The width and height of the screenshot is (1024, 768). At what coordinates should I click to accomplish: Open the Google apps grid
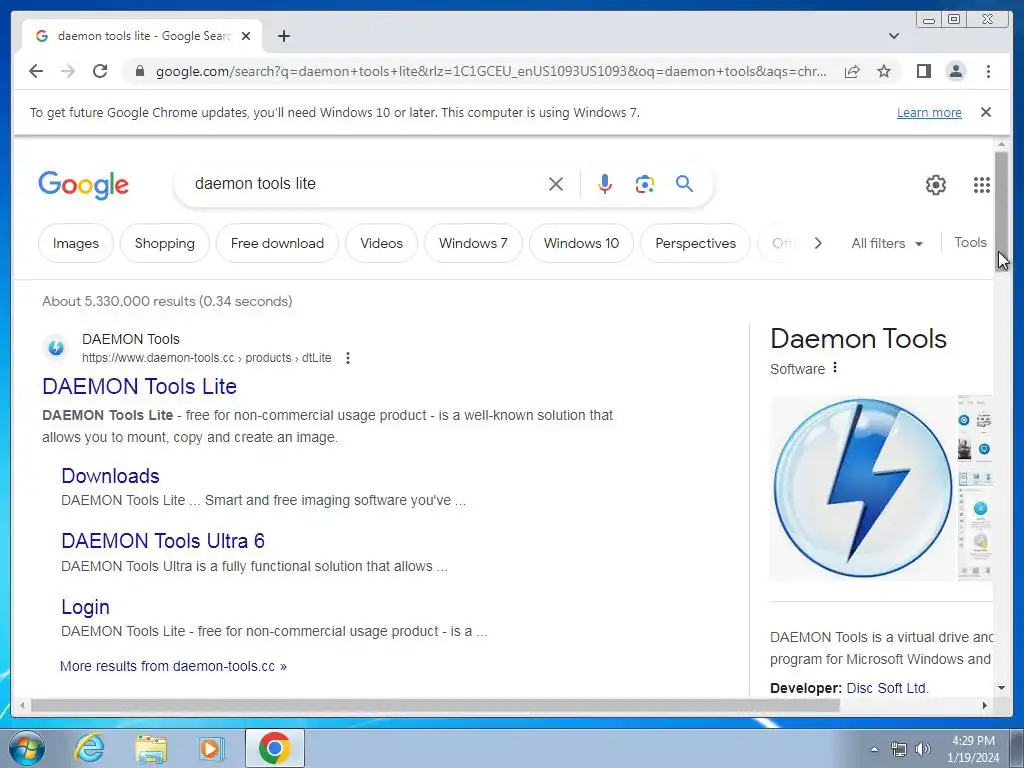coord(982,185)
